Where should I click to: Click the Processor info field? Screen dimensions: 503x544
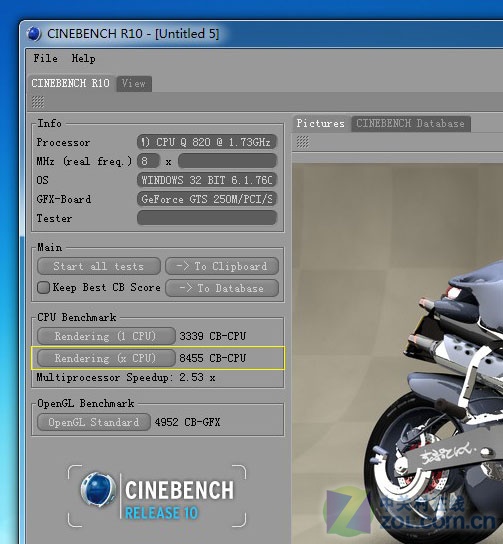tap(207, 142)
